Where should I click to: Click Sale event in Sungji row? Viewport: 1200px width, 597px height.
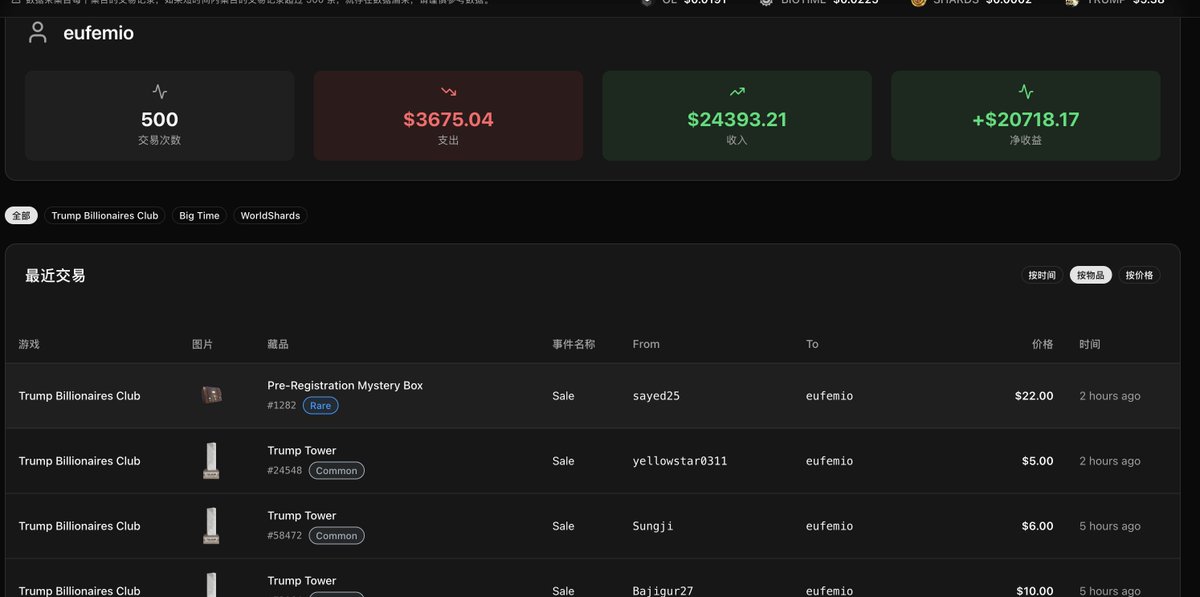point(563,526)
